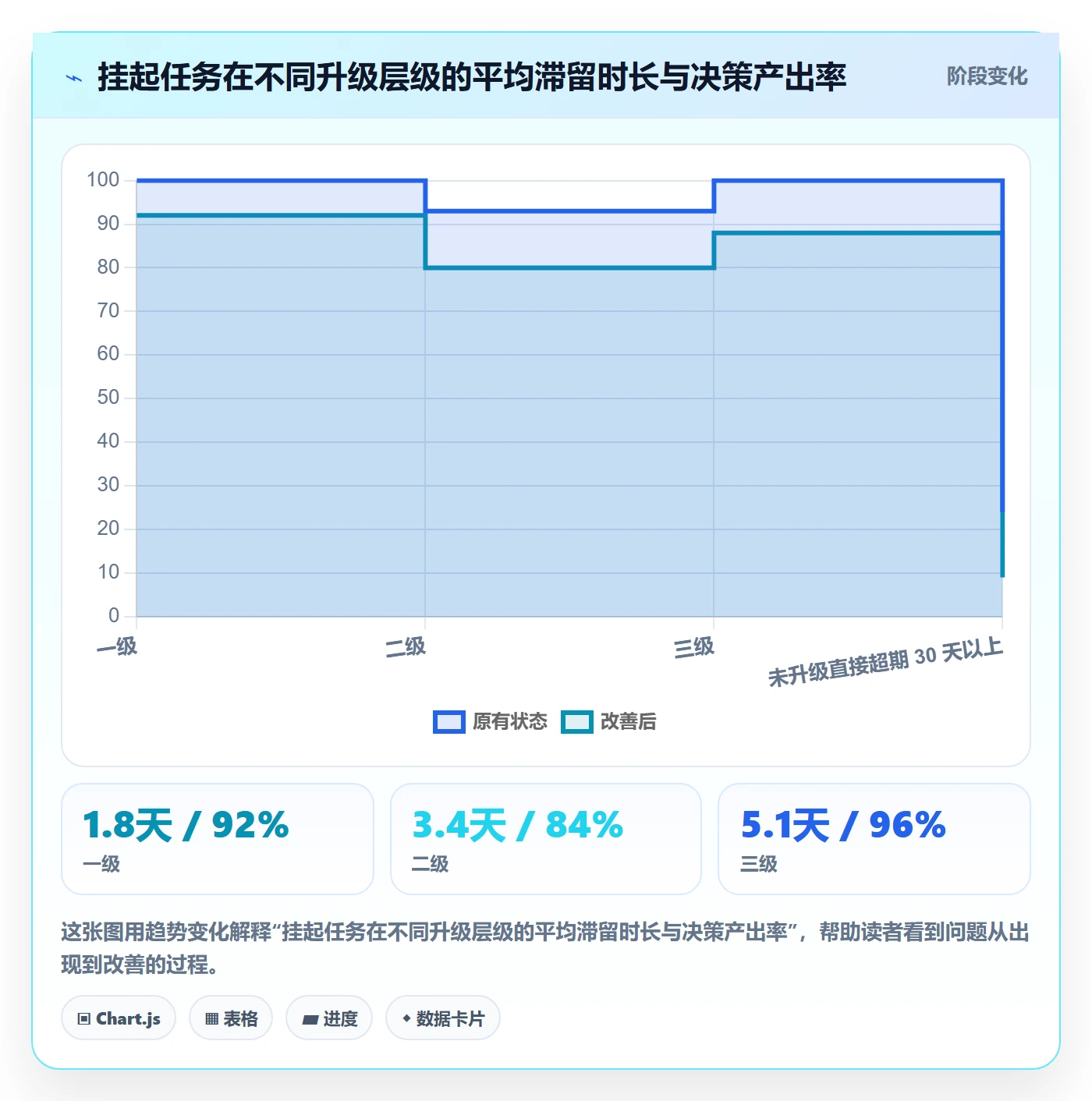This screenshot has height=1101, width=1092.
Task: Click the lightning bolt icon beside the title
Action: (x=74, y=78)
